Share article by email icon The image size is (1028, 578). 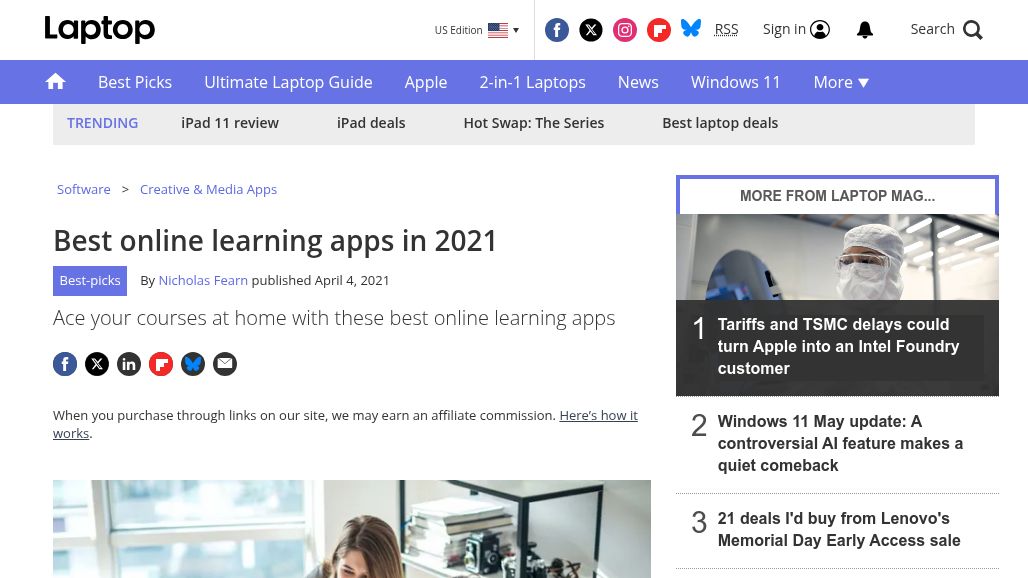[225, 364]
